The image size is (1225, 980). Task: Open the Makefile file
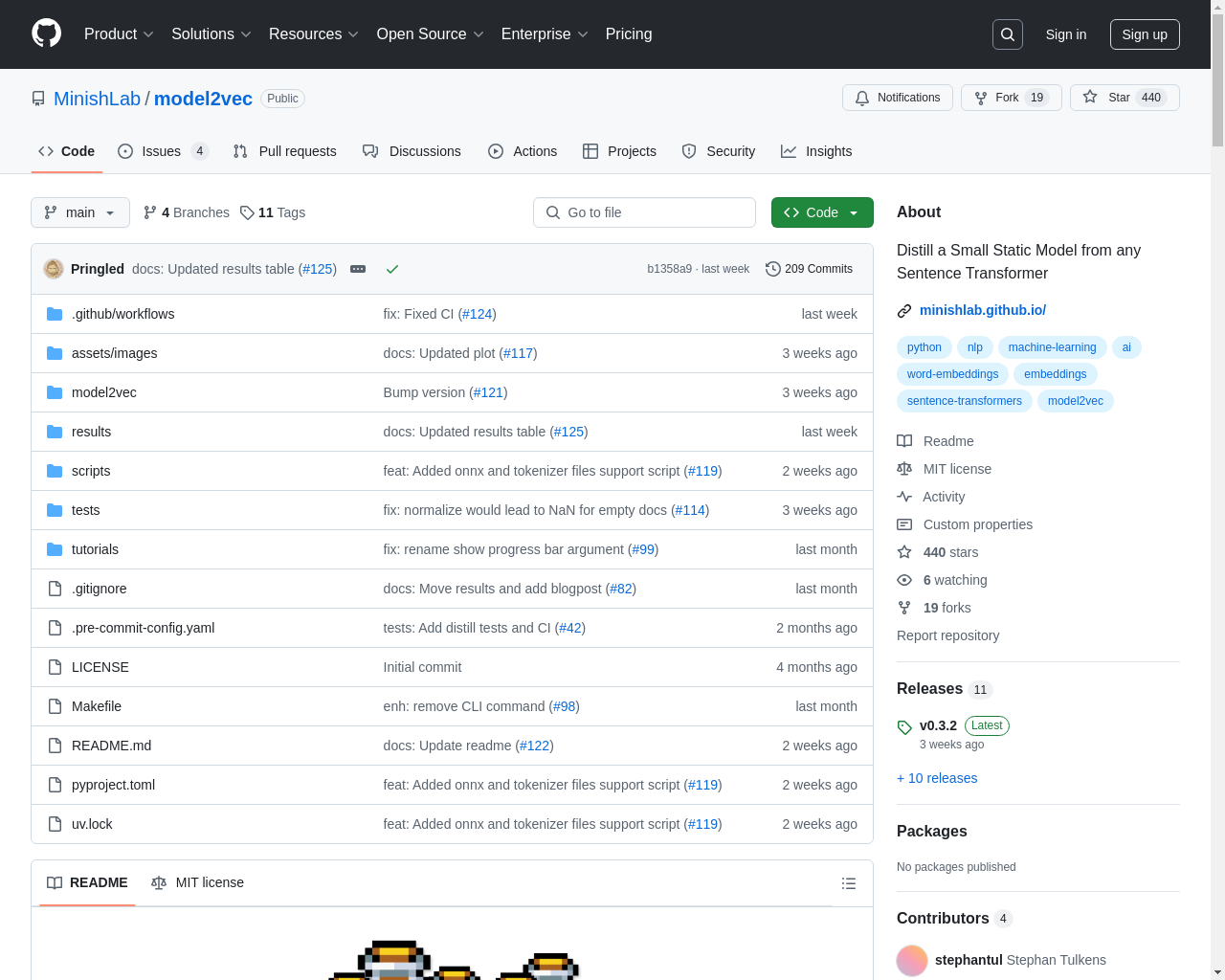point(97,706)
